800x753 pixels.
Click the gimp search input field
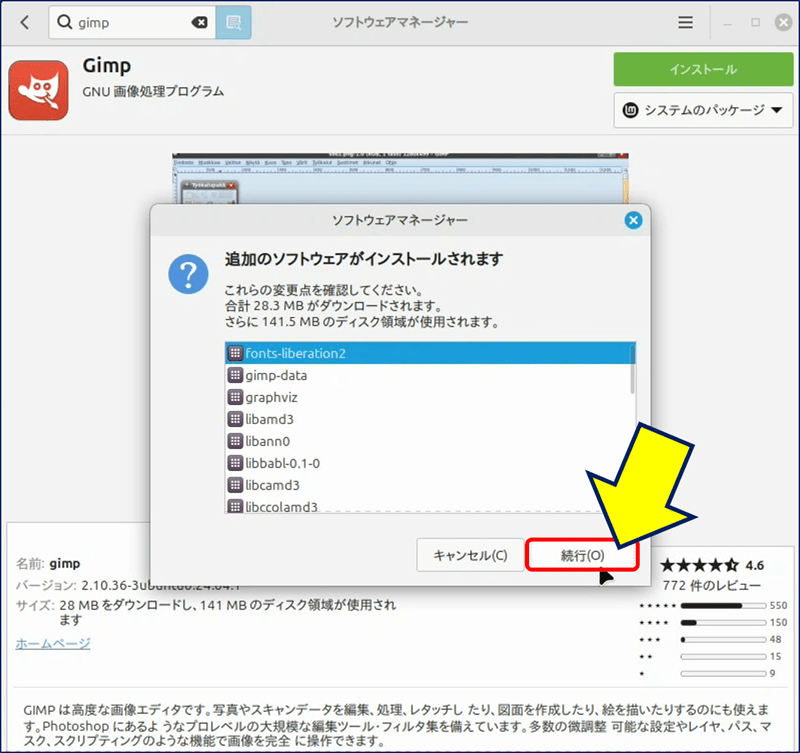(134, 22)
